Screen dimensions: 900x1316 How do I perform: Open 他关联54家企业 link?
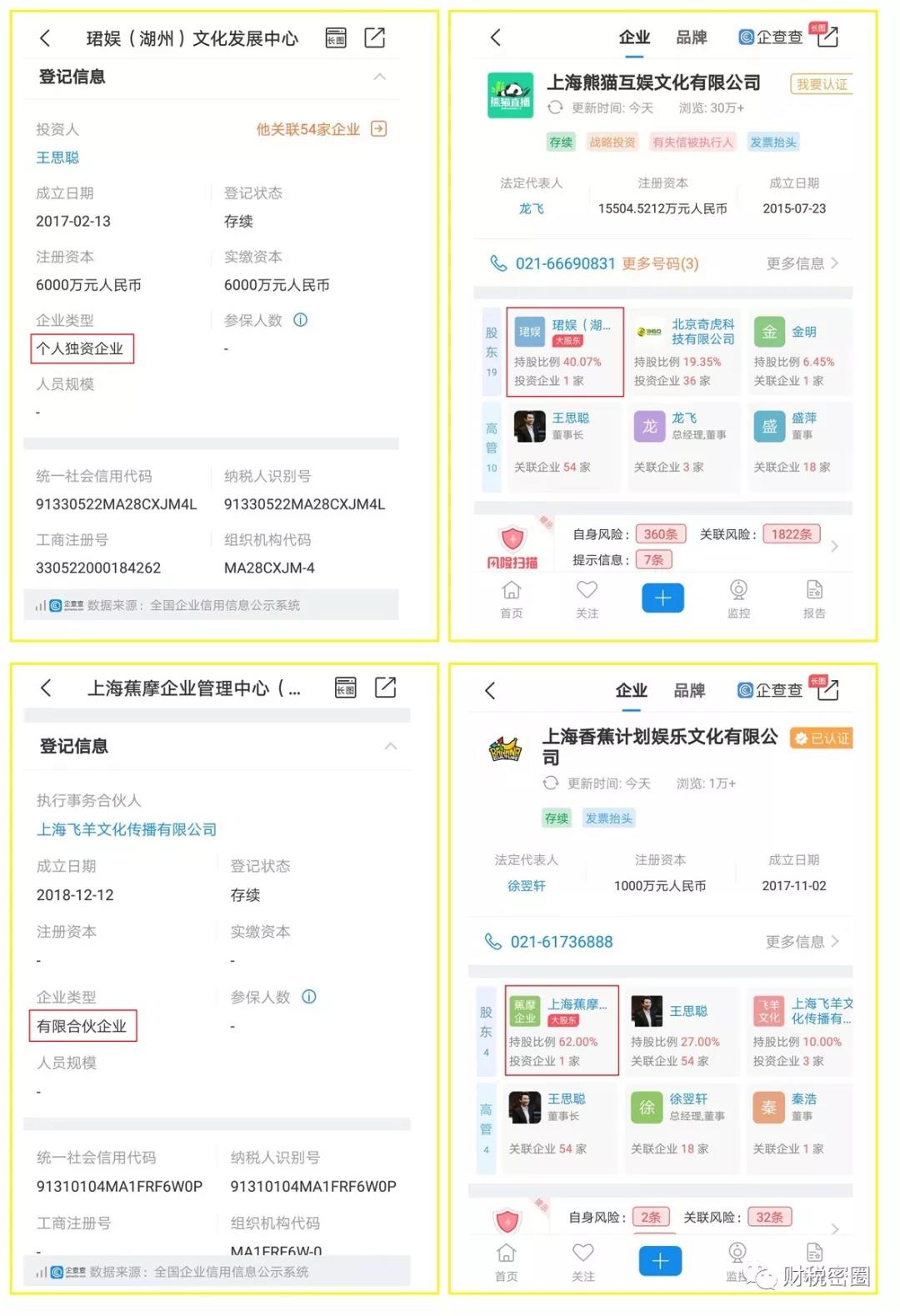point(307,129)
